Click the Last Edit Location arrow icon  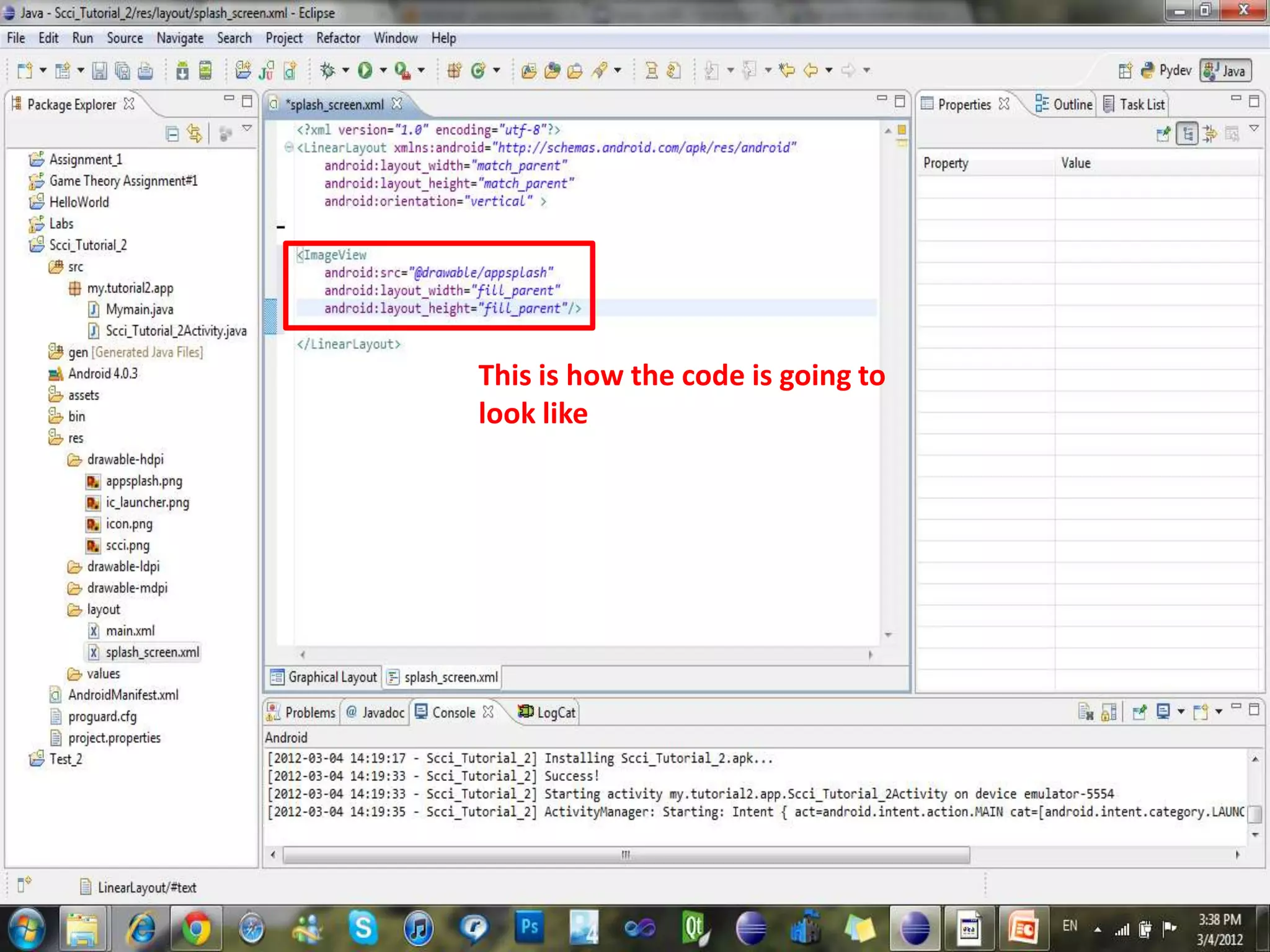click(x=787, y=71)
